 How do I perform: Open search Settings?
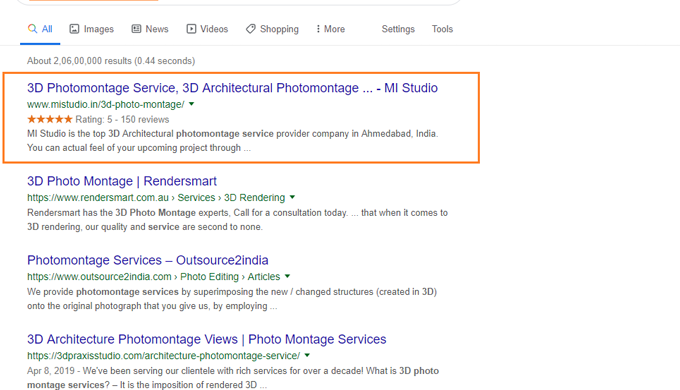pos(398,29)
